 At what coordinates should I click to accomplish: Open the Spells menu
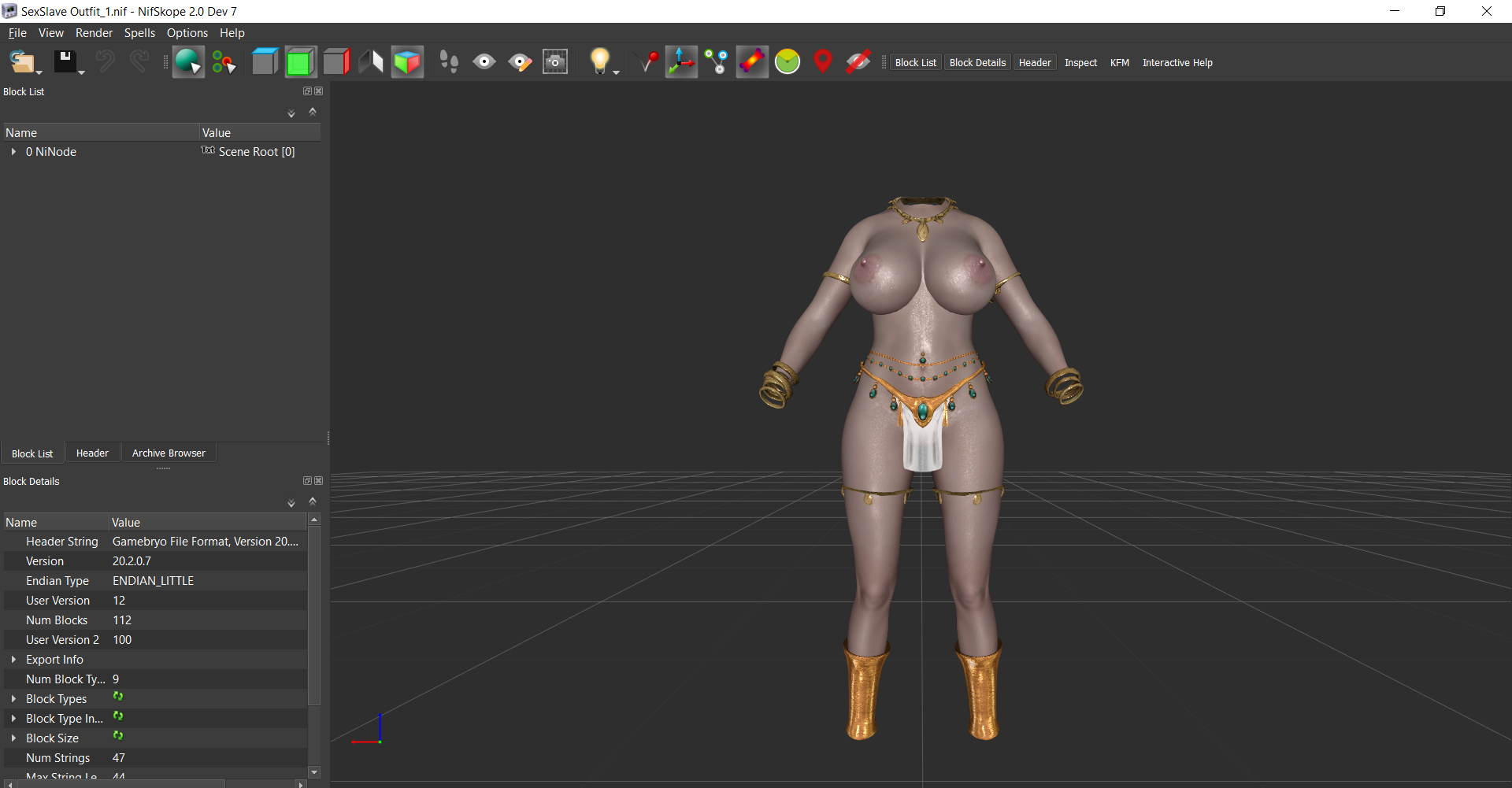tap(139, 33)
